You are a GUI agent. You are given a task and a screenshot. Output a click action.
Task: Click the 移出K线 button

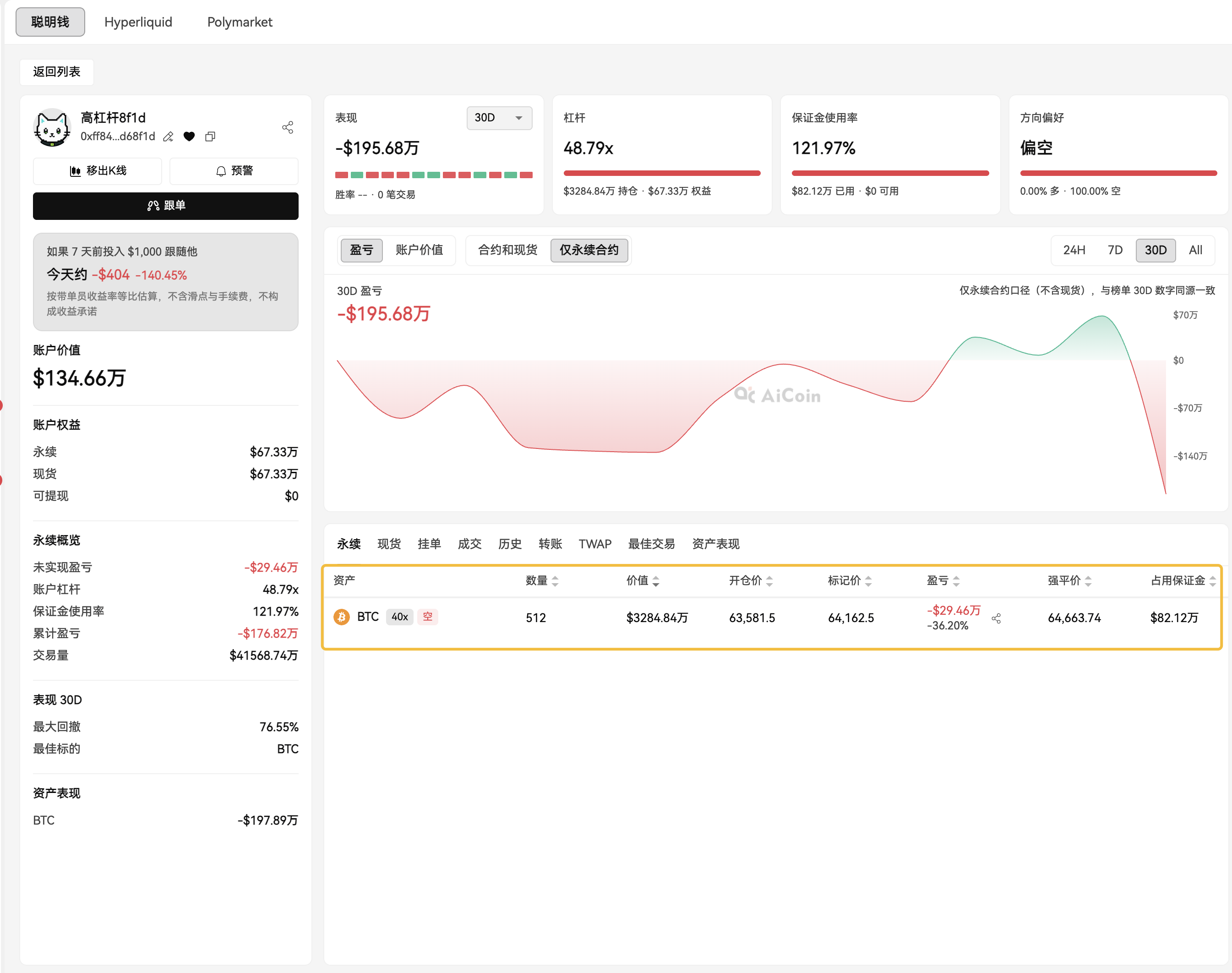tap(98, 171)
